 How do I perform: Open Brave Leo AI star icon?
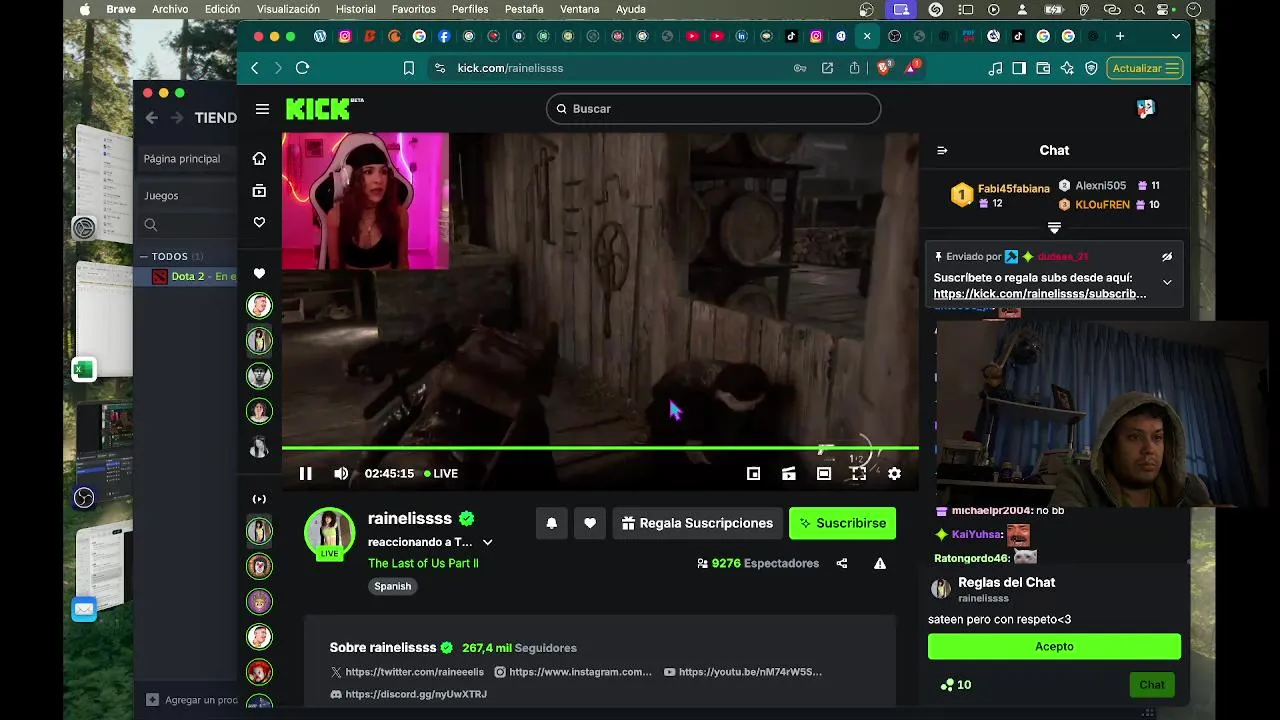(1067, 68)
